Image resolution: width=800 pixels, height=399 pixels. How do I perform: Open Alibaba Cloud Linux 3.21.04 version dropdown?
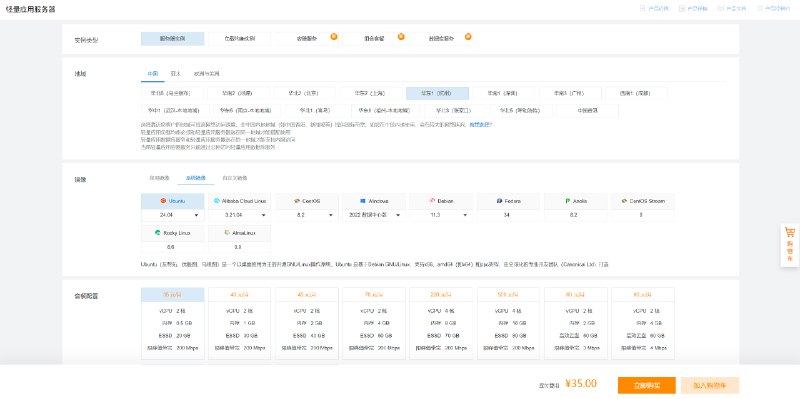click(239, 215)
